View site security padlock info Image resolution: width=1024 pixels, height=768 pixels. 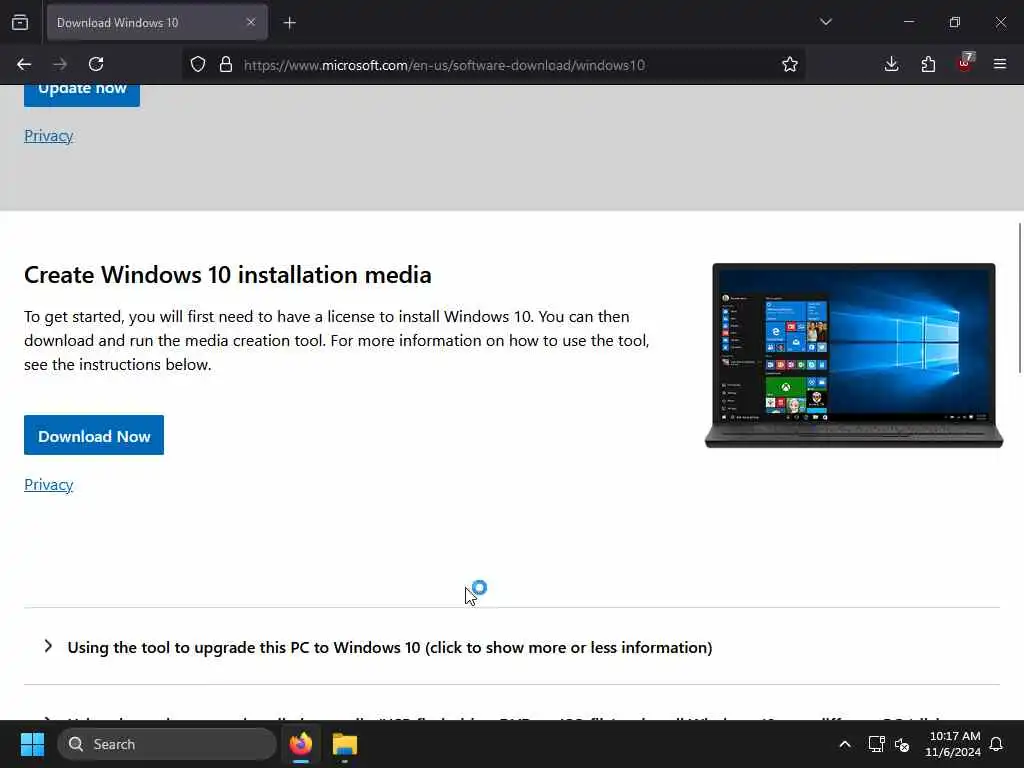click(x=226, y=64)
